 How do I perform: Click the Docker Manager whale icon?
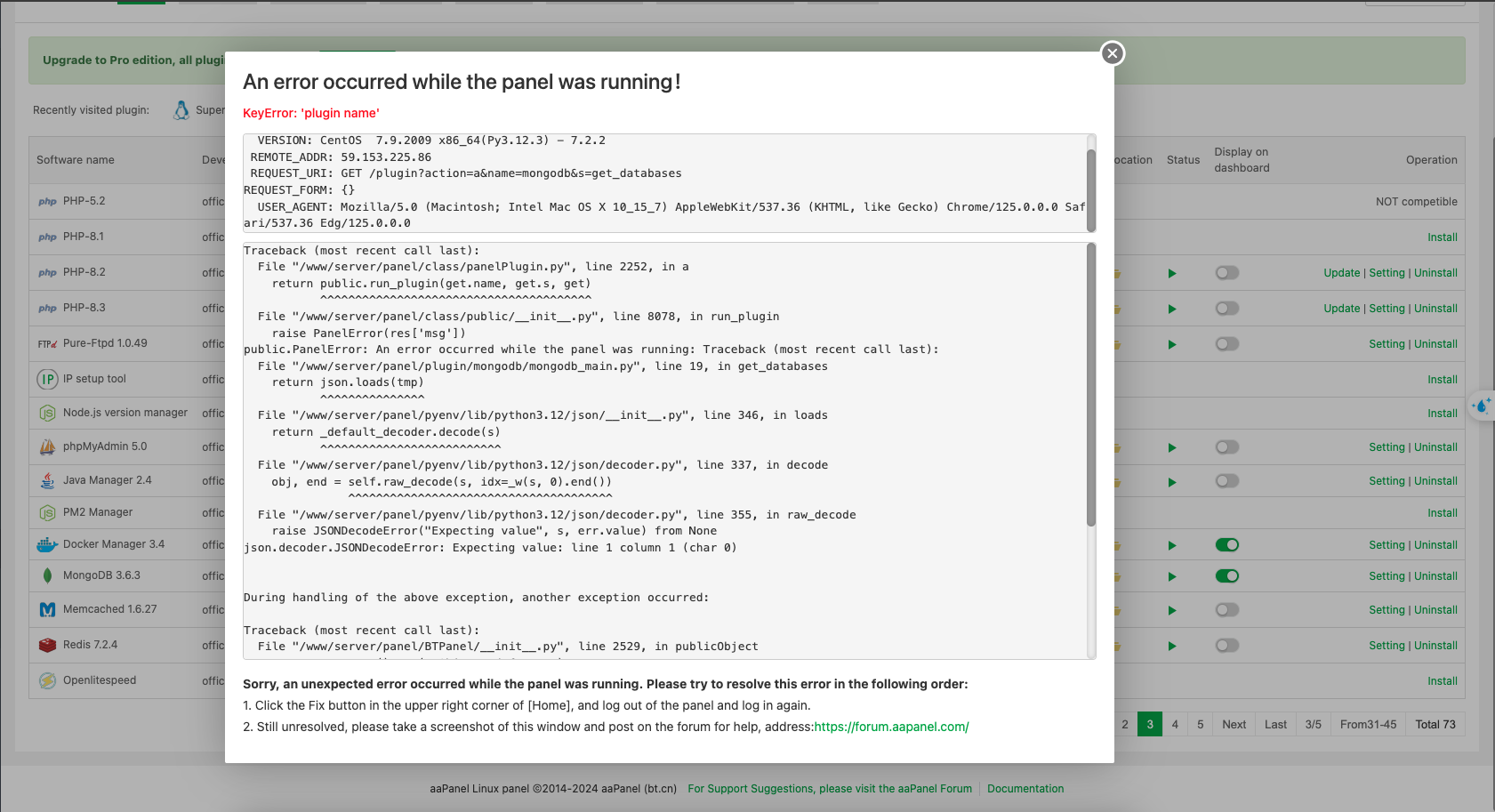tap(47, 544)
